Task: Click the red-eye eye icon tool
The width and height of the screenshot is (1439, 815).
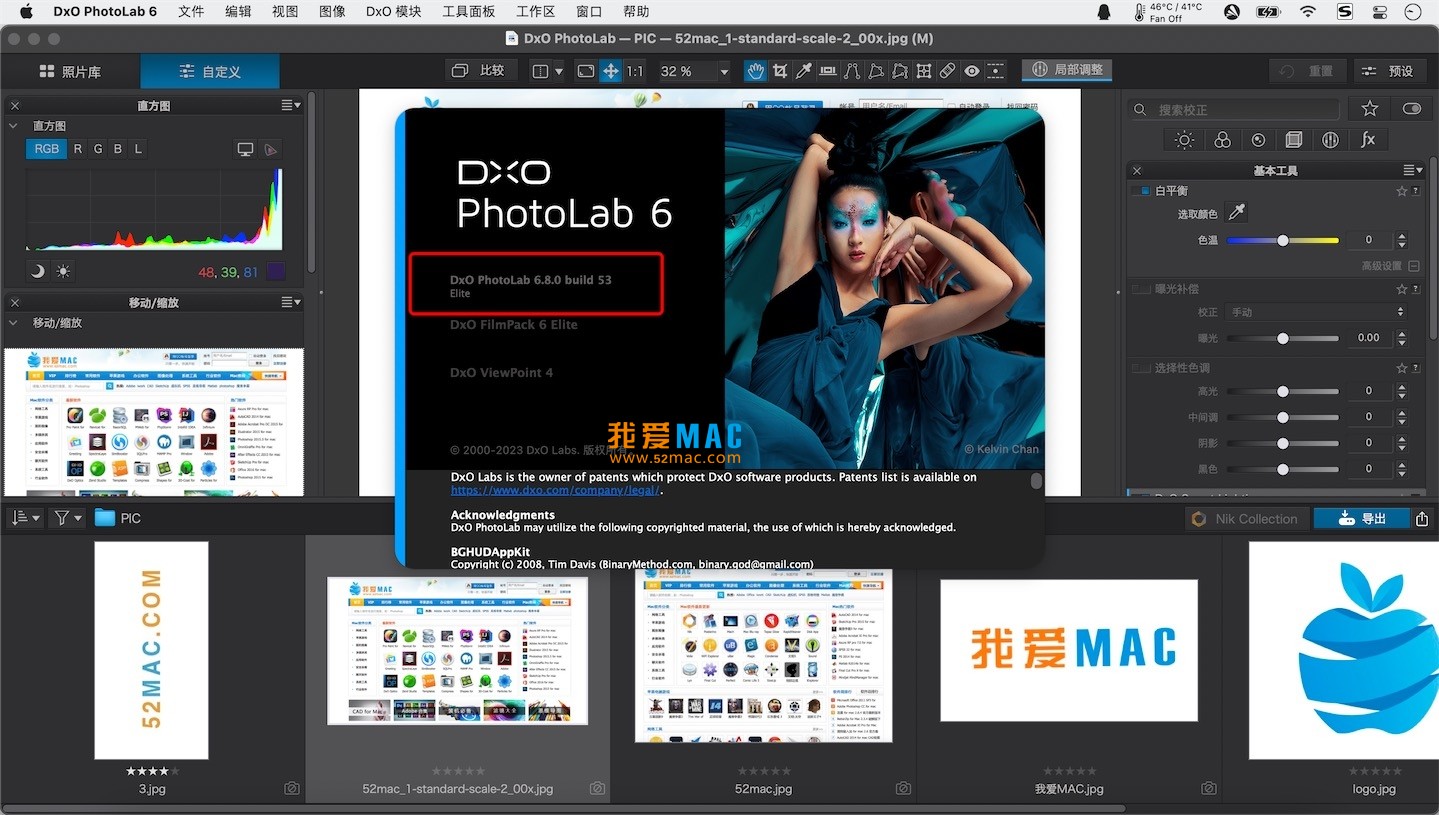Action: [x=972, y=71]
